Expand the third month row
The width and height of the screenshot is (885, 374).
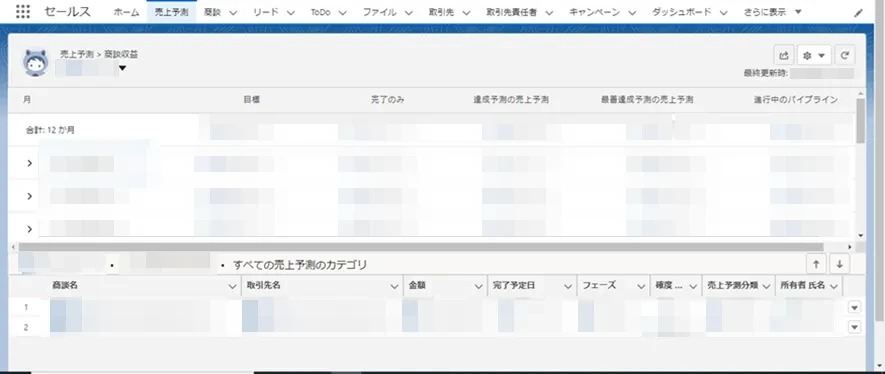[29, 229]
